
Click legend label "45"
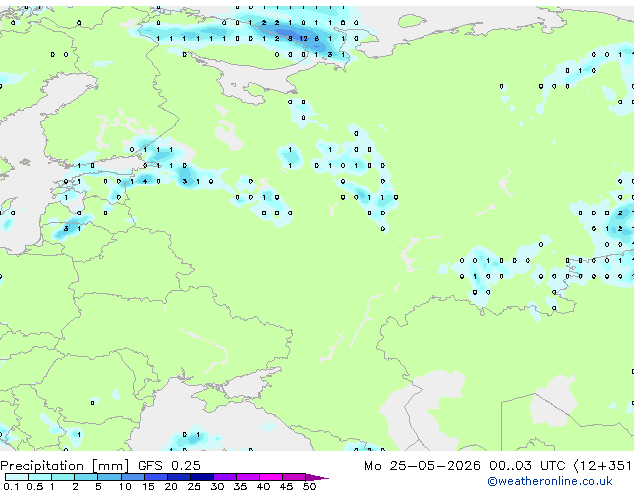286,486
